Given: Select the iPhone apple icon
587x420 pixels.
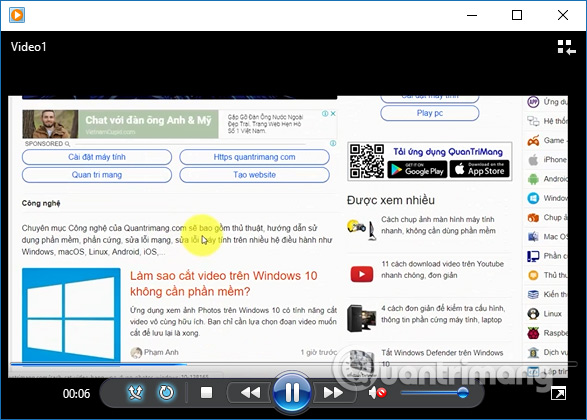Looking at the screenshot, I should click(x=533, y=160).
